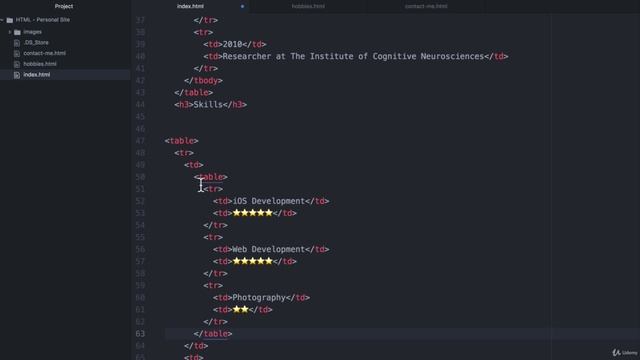640x360 pixels.
Task: Click the file icon next to index.html in the tree
Action: [17, 75]
